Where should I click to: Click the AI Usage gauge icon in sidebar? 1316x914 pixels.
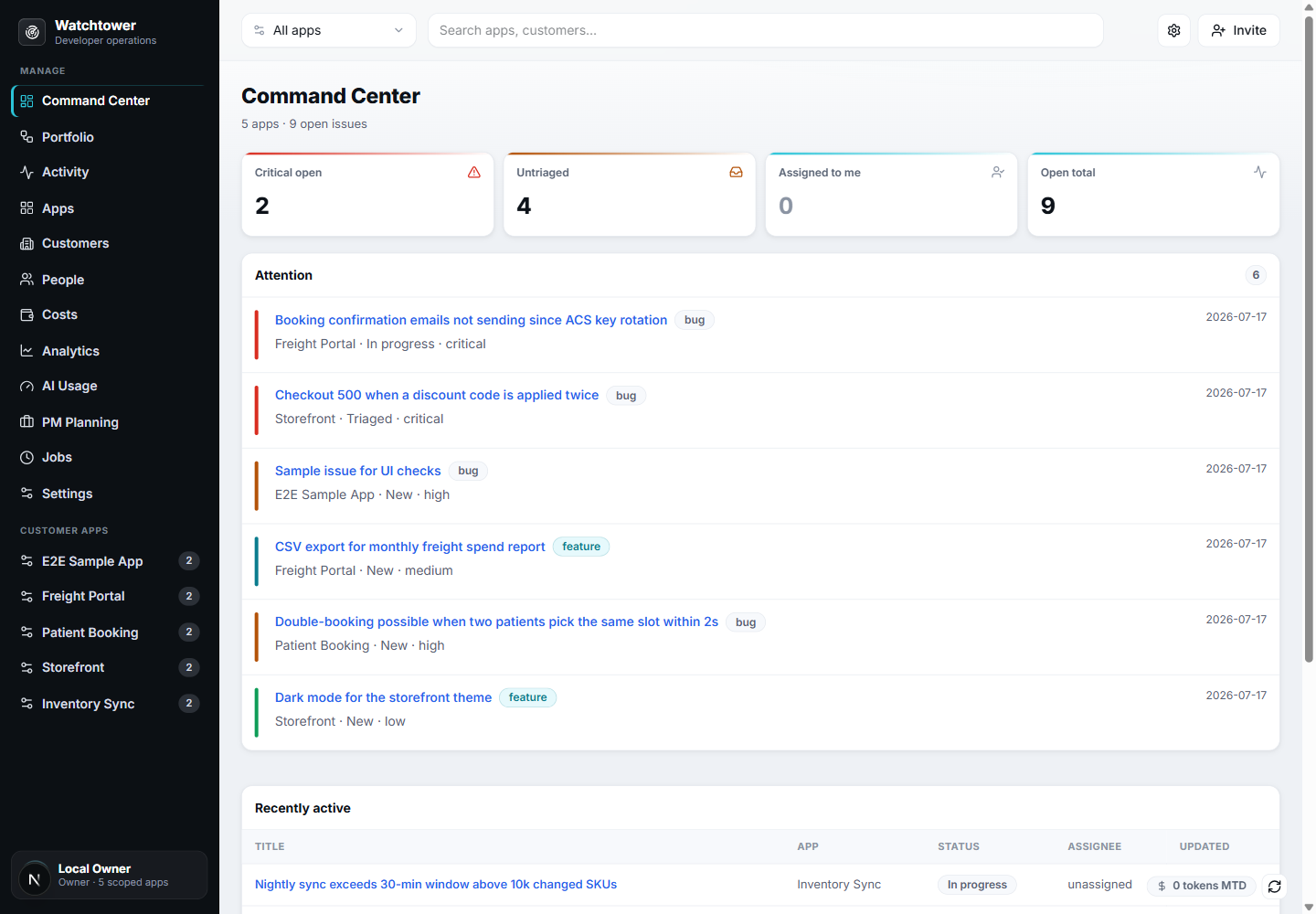pos(27,386)
